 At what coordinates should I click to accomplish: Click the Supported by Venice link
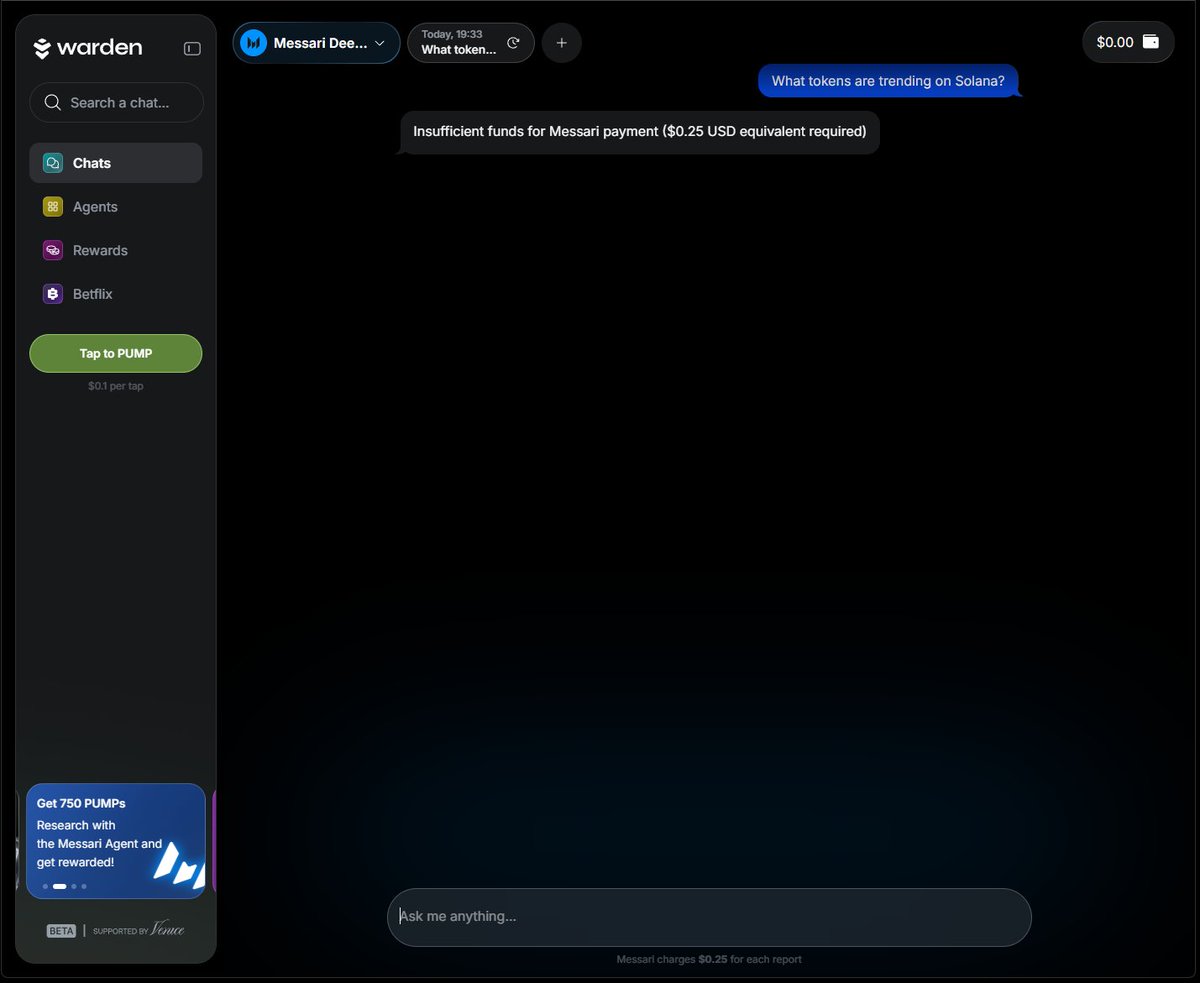click(x=139, y=930)
